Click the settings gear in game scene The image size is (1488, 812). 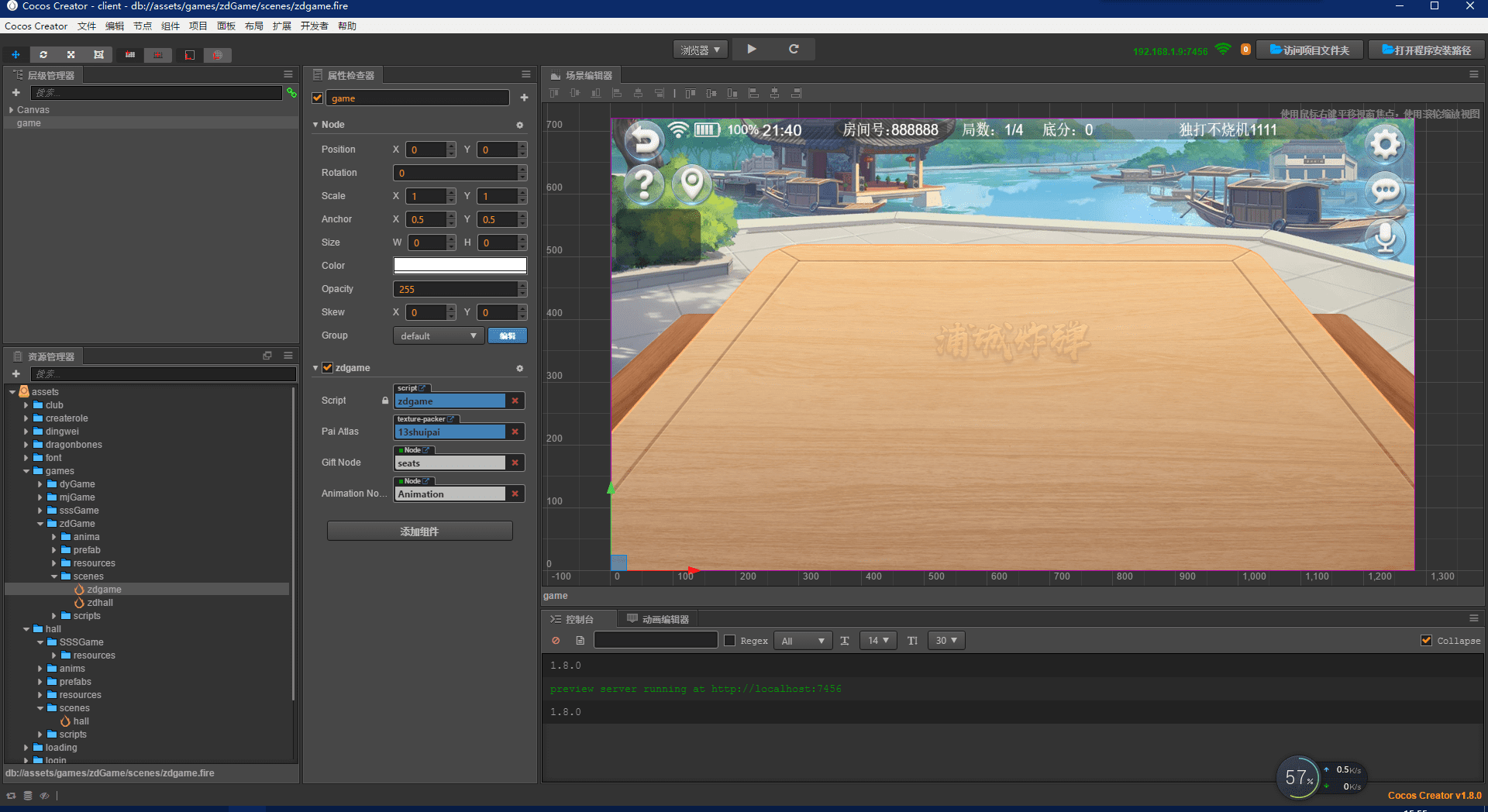click(x=1385, y=143)
